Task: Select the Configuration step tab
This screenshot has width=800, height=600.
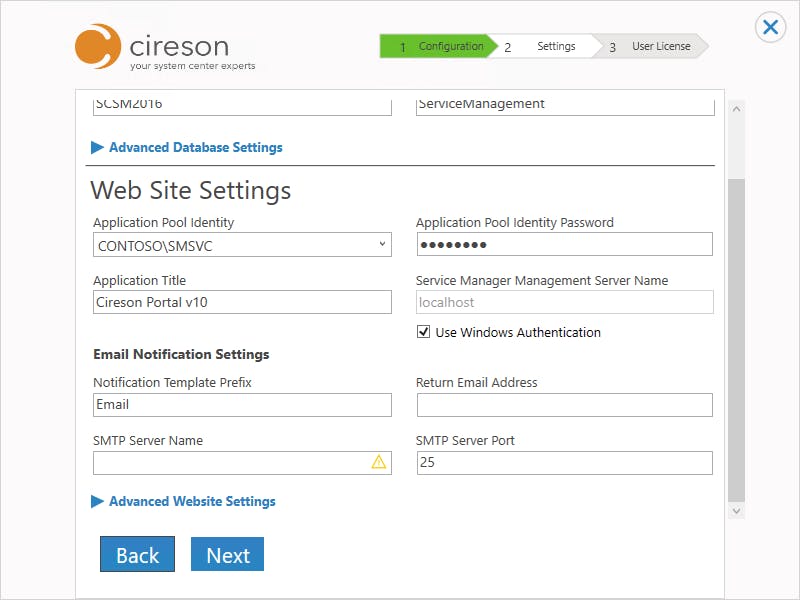Action: click(439, 46)
